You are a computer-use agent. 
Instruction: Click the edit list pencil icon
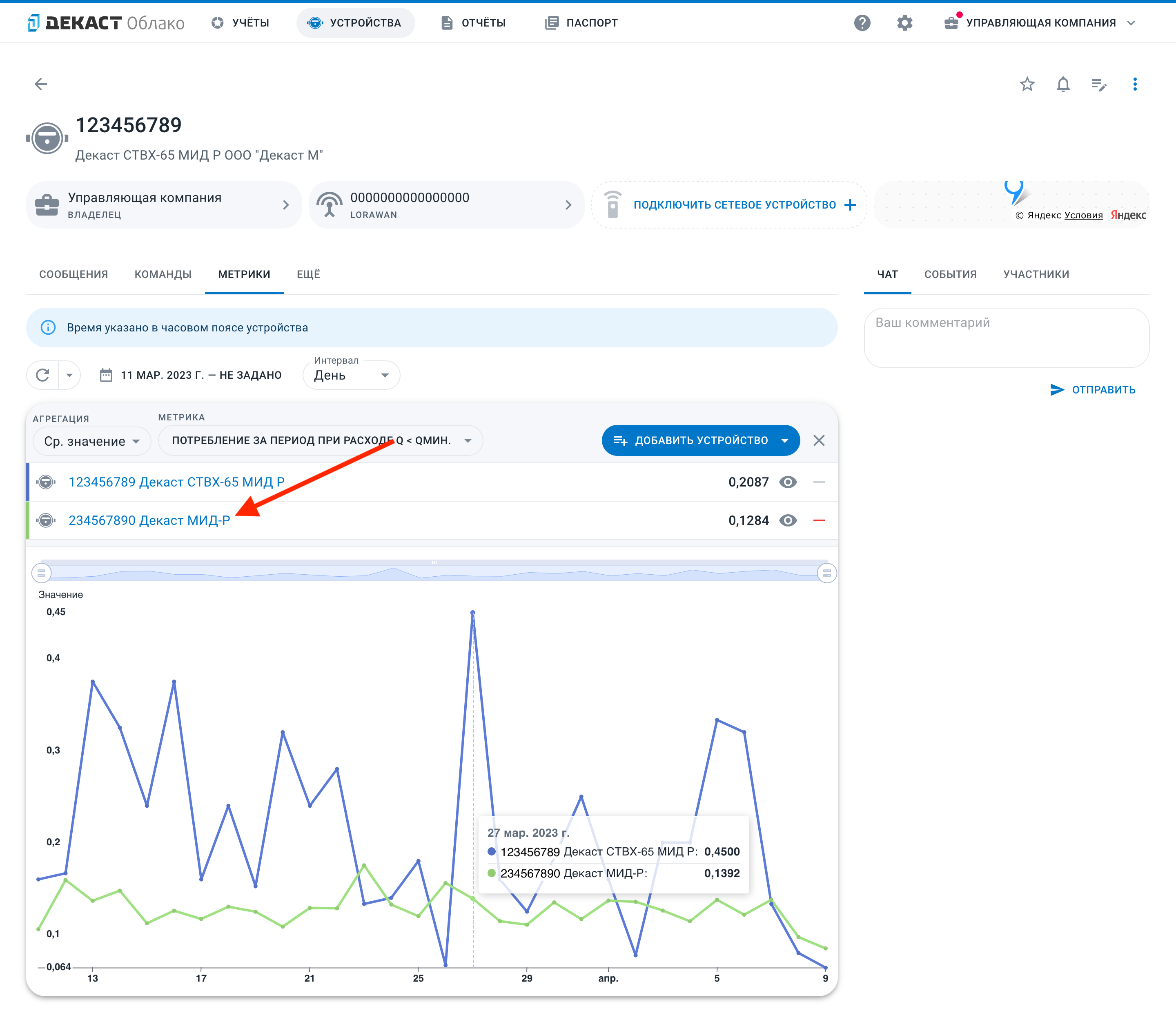(x=1099, y=84)
